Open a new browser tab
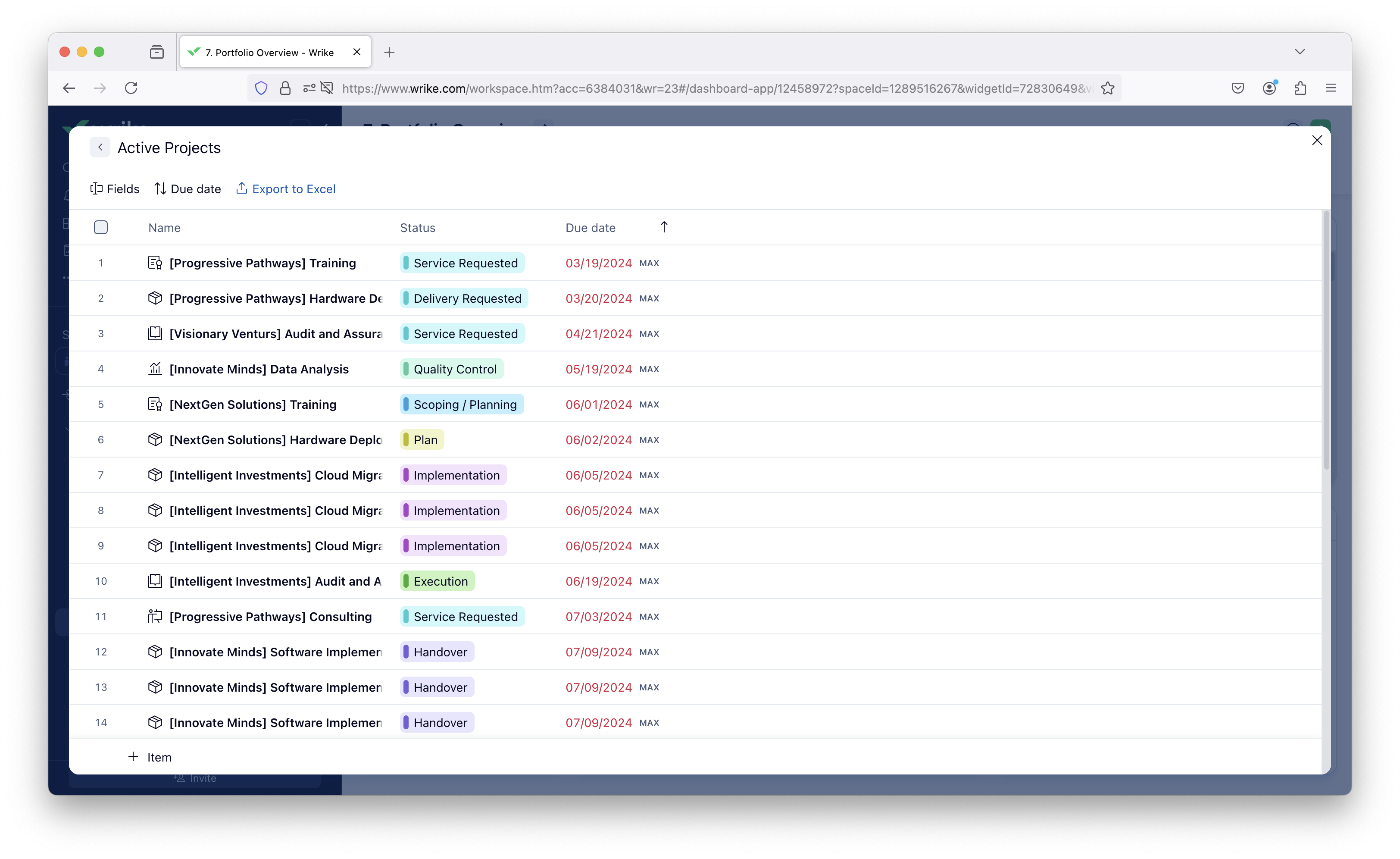The height and width of the screenshot is (859, 1400). [x=389, y=52]
